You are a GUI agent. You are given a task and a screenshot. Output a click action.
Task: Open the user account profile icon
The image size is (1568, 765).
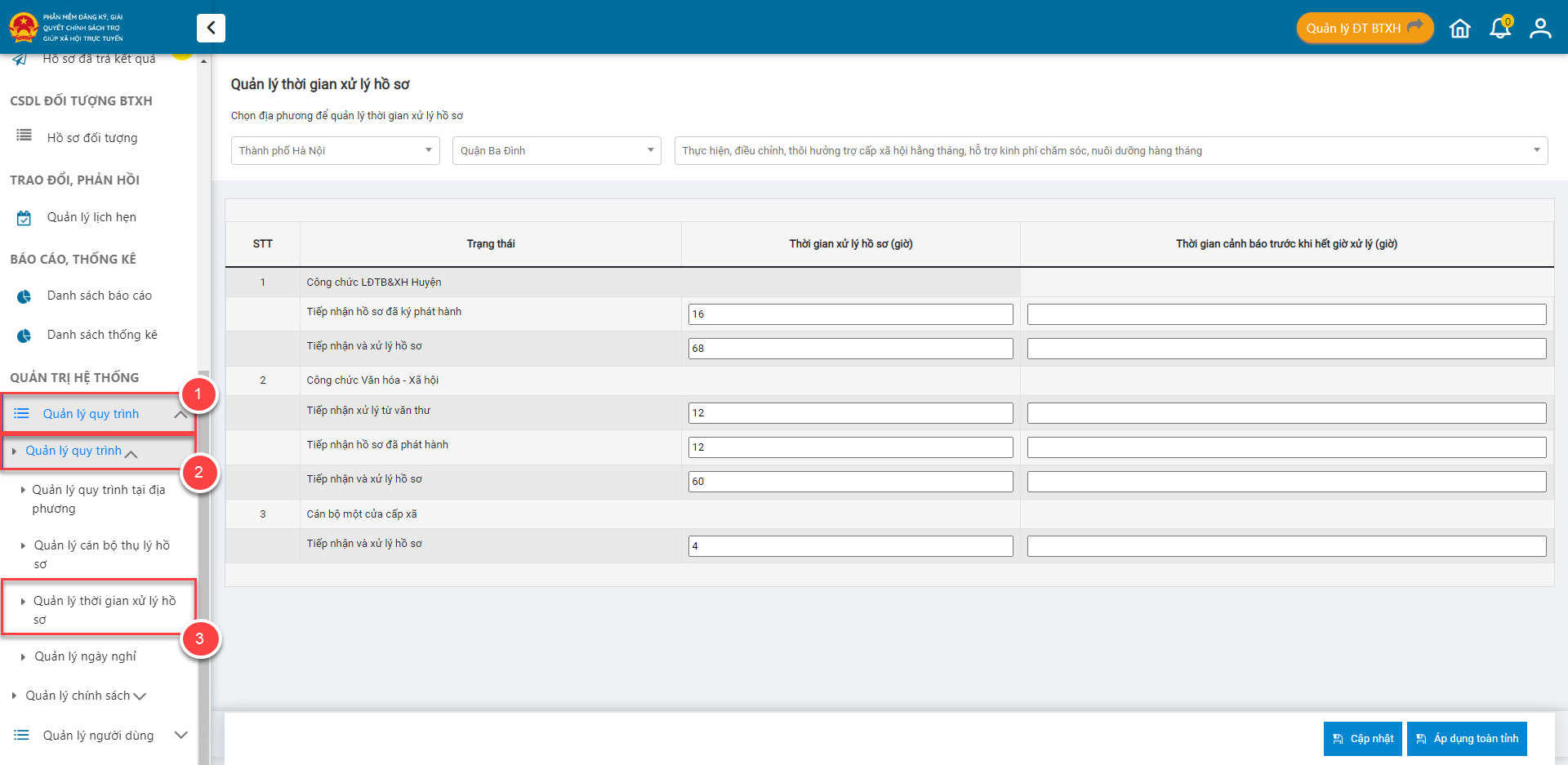coord(1540,29)
